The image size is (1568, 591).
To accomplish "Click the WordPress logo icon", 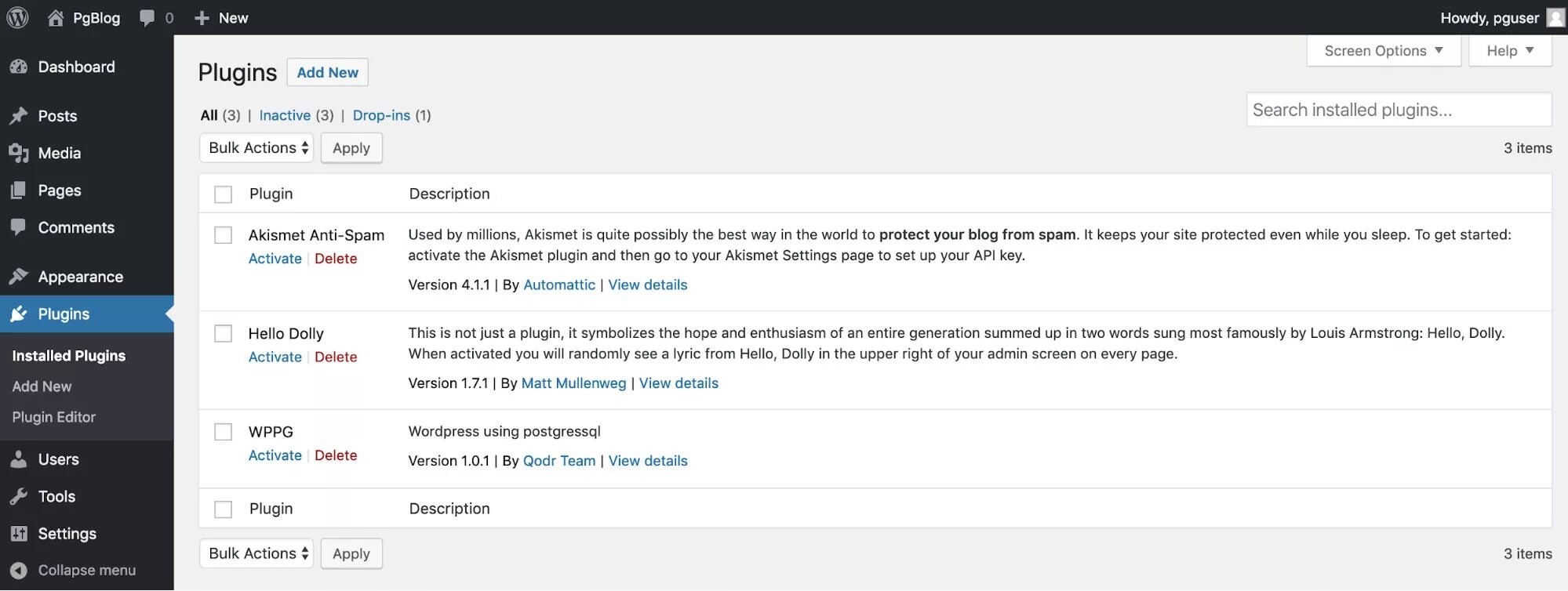I will point(17,17).
